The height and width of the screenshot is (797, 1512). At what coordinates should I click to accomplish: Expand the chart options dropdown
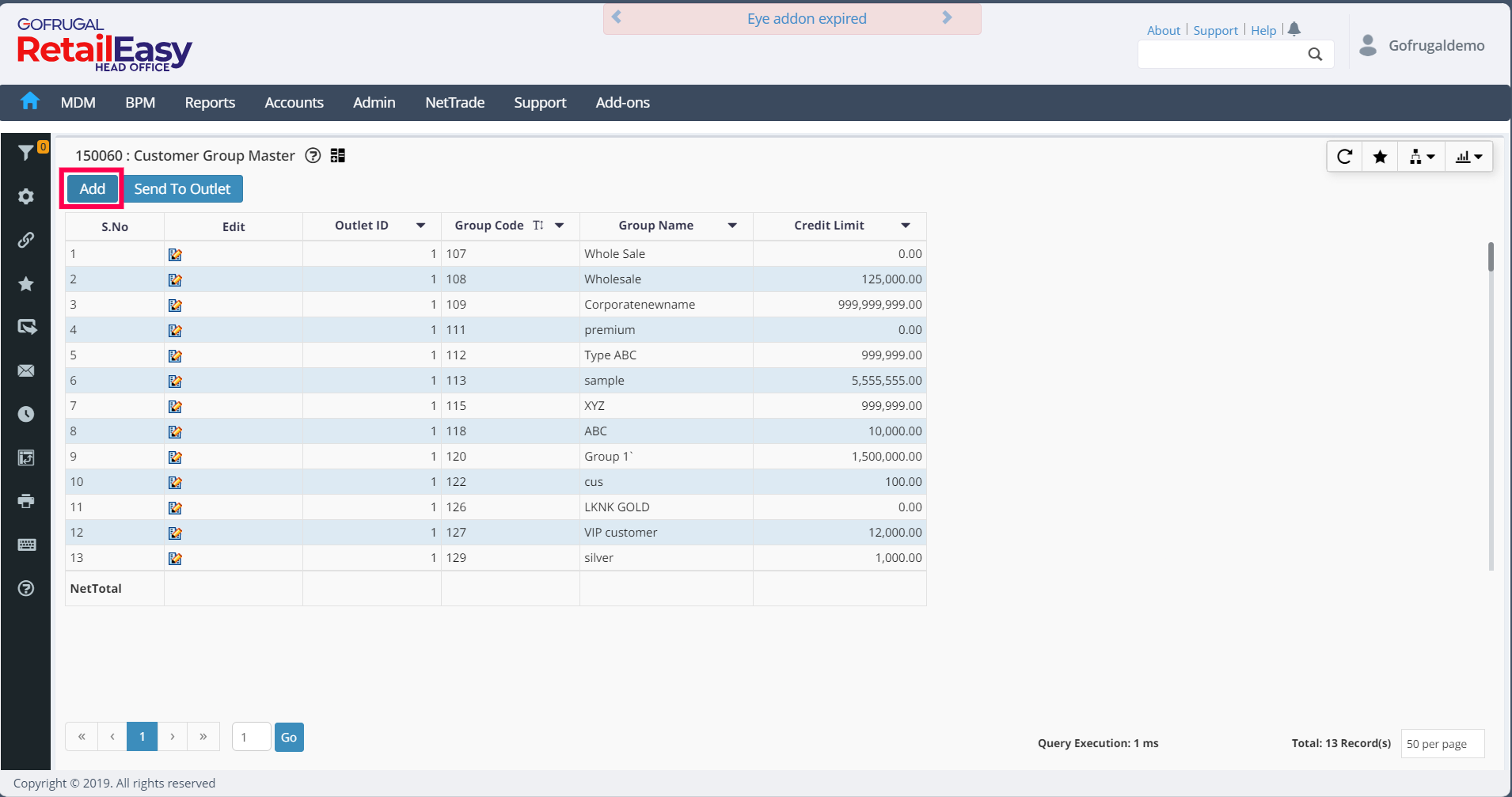click(x=1469, y=157)
